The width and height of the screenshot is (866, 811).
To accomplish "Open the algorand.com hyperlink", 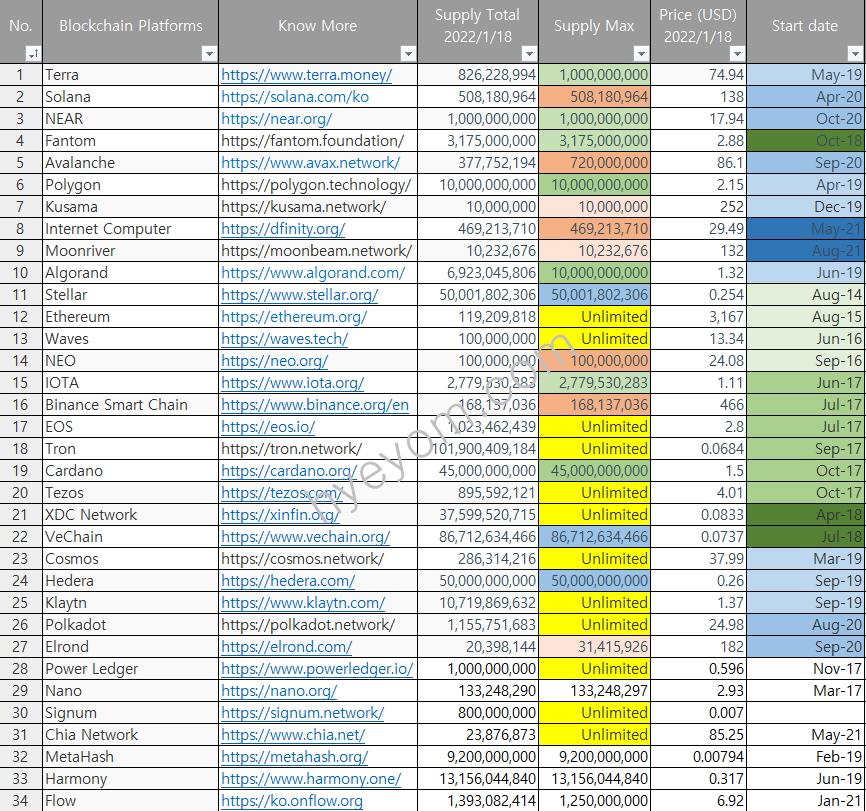I will [313, 273].
